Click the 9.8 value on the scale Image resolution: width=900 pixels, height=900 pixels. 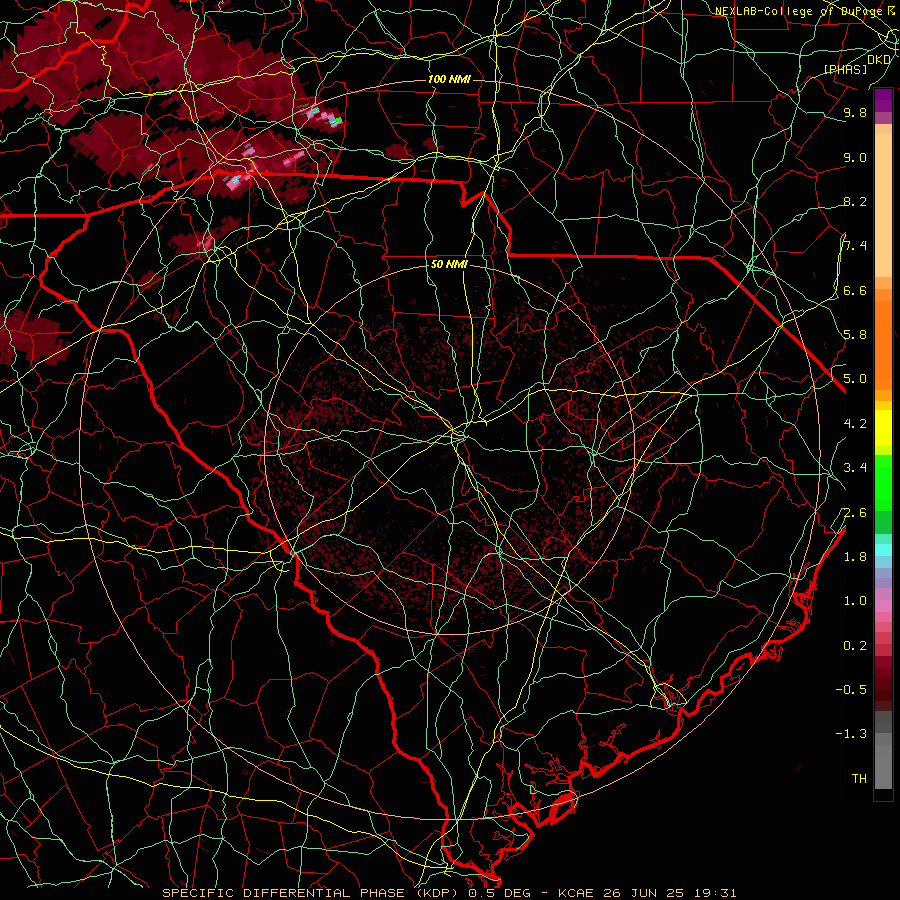[x=855, y=112]
